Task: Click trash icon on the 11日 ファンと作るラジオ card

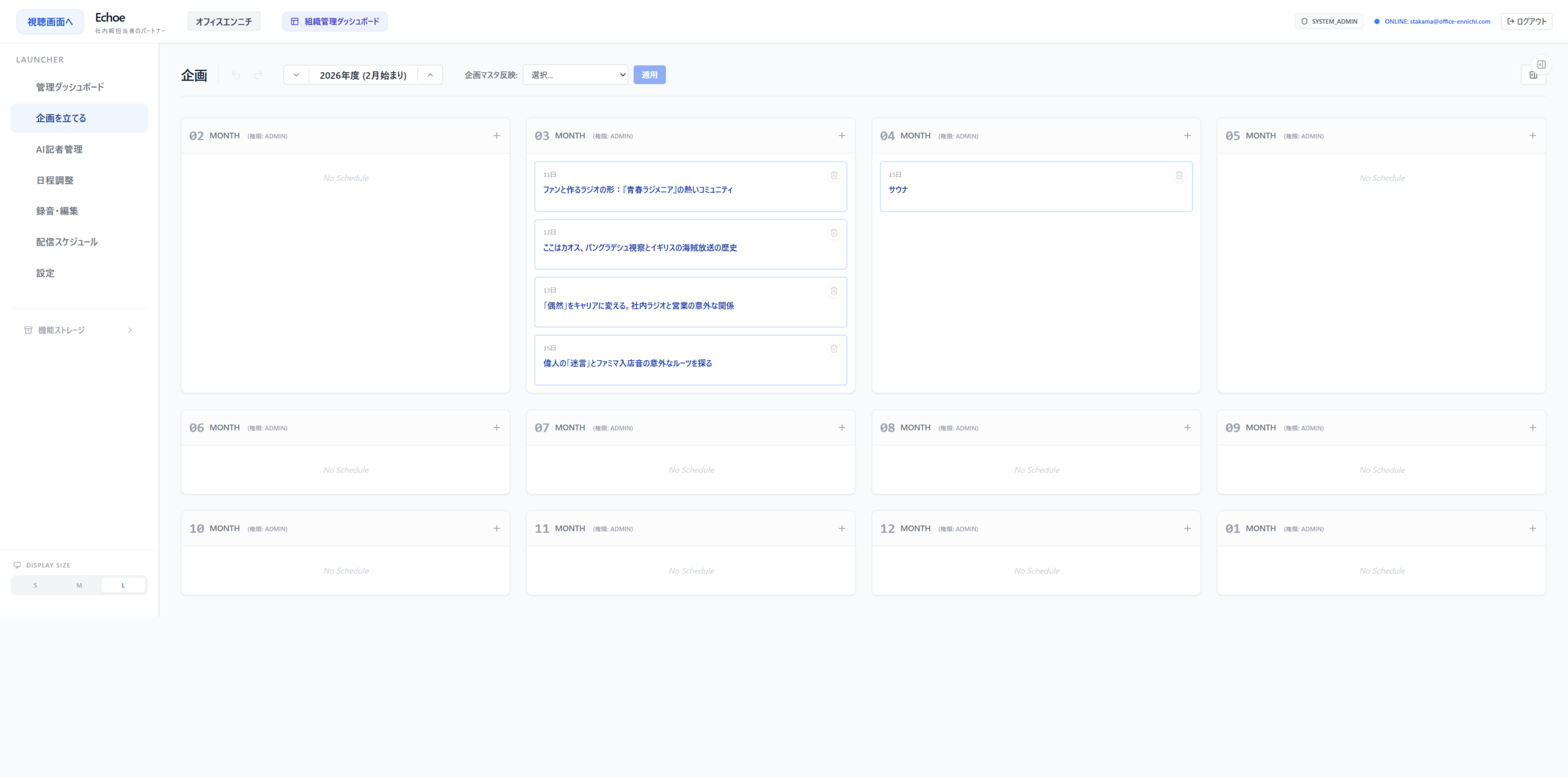Action: click(x=834, y=176)
